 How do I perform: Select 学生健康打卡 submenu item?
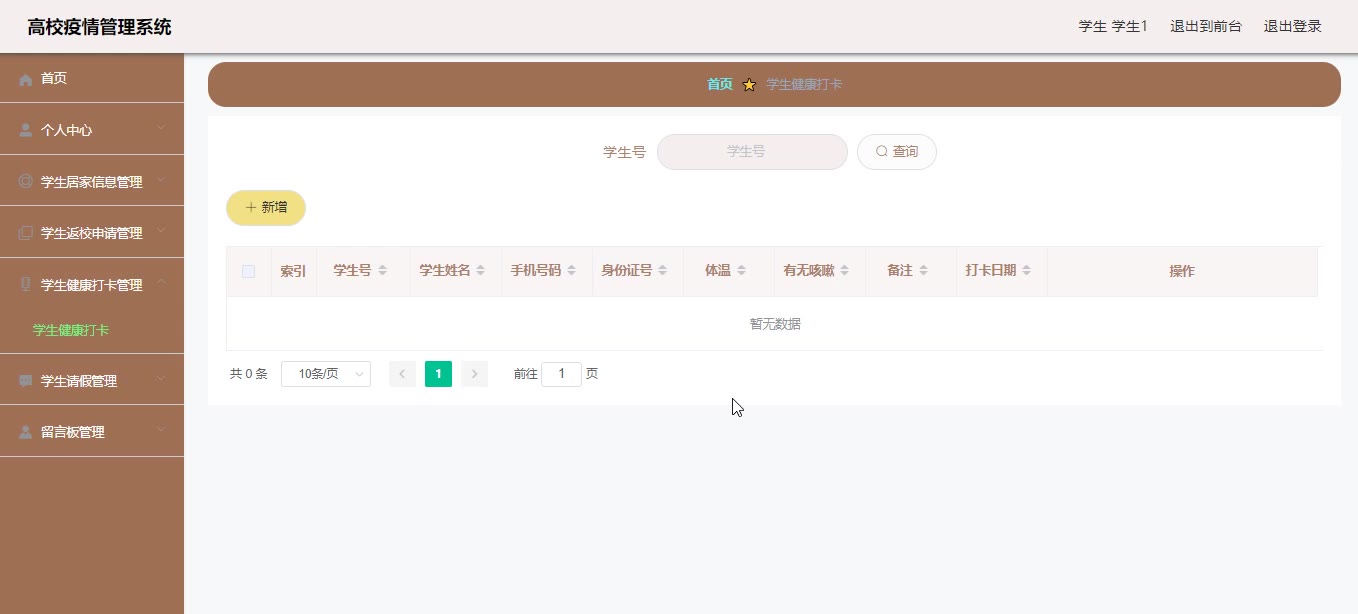pyautogui.click(x=71, y=330)
